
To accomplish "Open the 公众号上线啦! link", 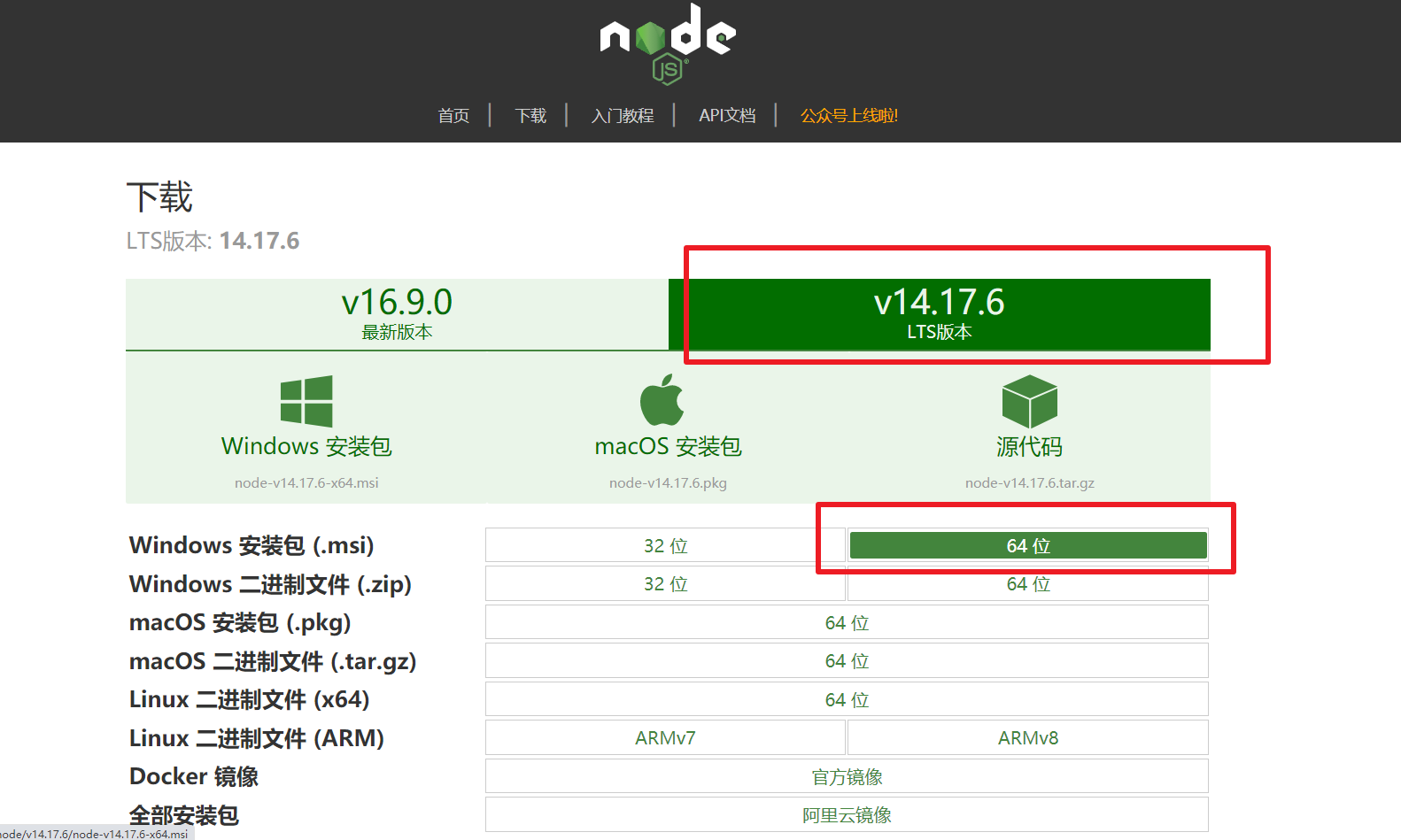I will point(849,116).
